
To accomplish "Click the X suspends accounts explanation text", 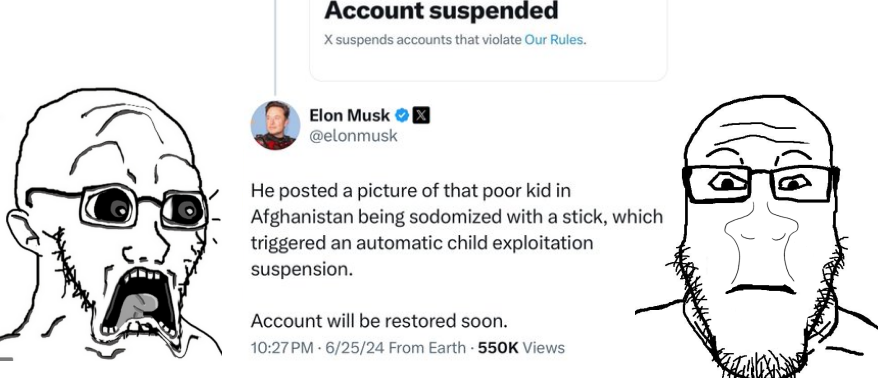I will (455, 40).
